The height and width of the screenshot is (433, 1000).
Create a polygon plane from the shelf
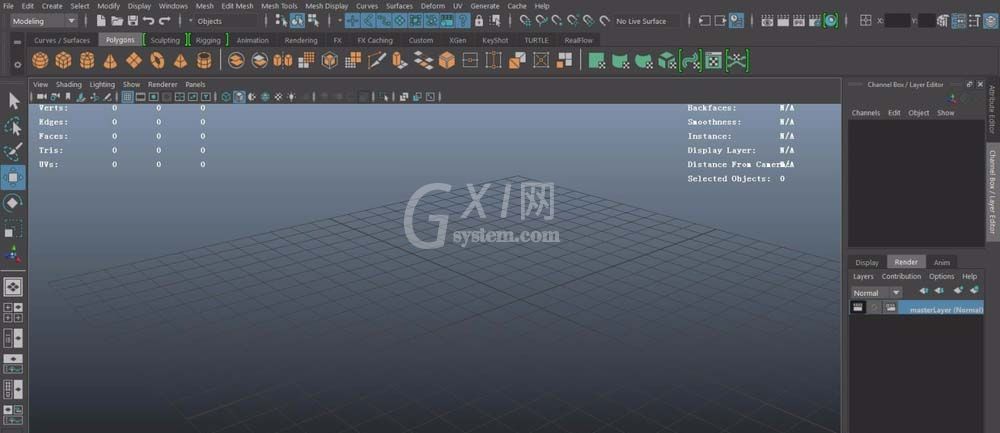point(133,61)
